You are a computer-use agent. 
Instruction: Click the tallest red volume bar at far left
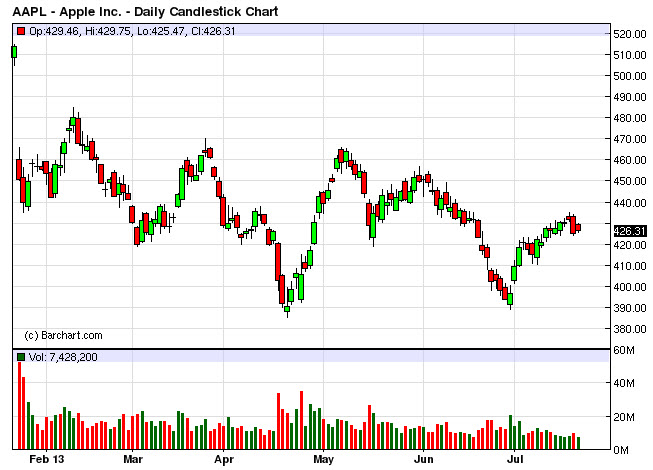coord(19,405)
